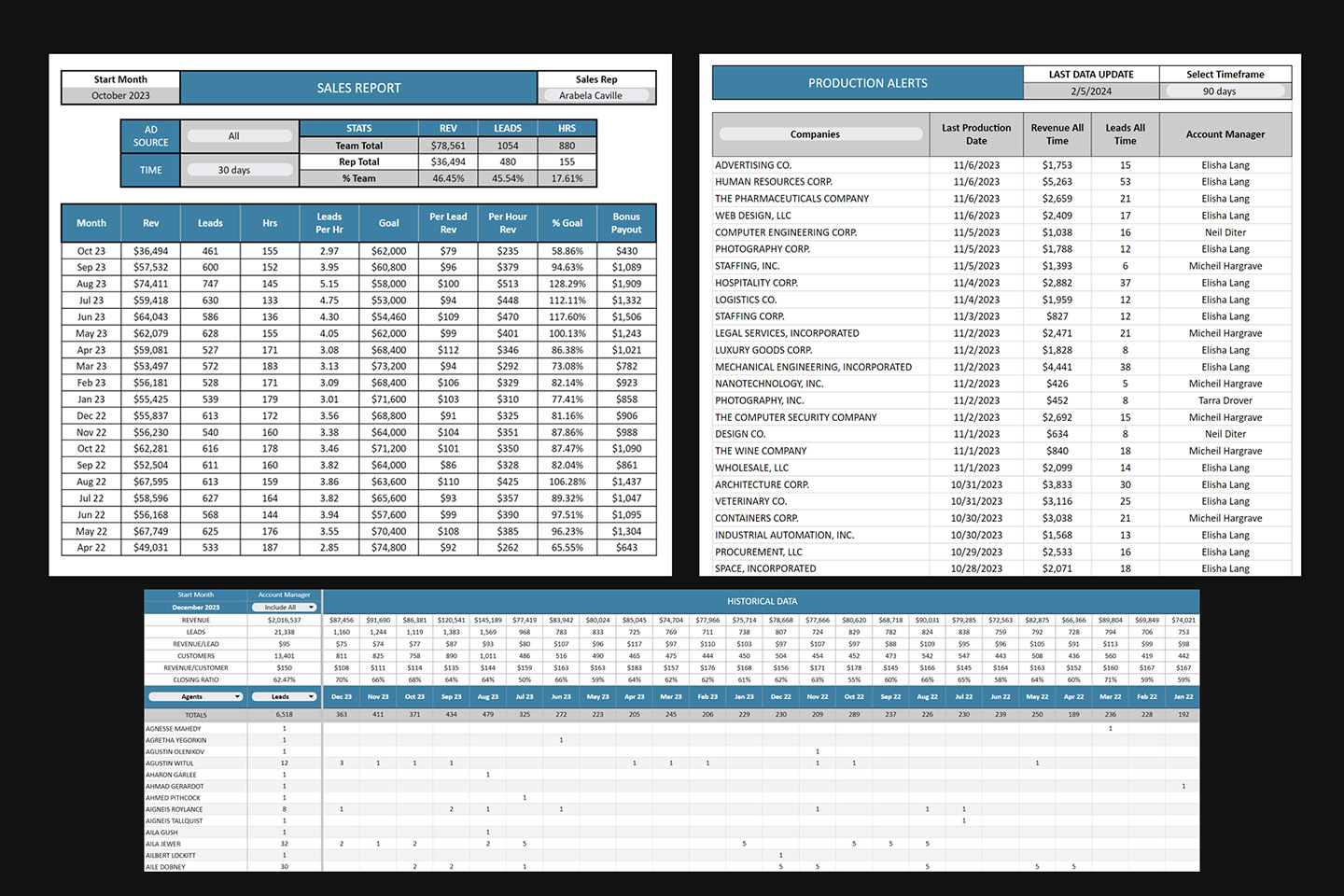Select the % Team revenue value 46.45%
The width and height of the screenshot is (1344, 896).
tap(448, 178)
